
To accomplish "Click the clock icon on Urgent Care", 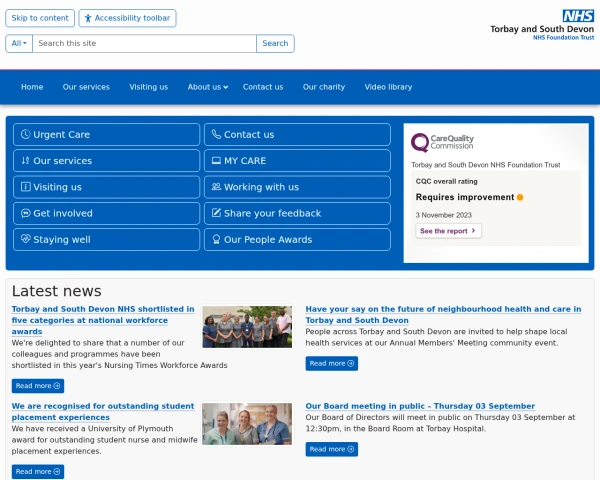I will 26,134.
